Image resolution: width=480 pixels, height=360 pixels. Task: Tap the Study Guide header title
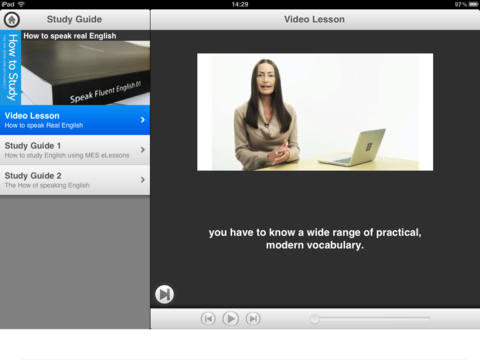point(74,19)
